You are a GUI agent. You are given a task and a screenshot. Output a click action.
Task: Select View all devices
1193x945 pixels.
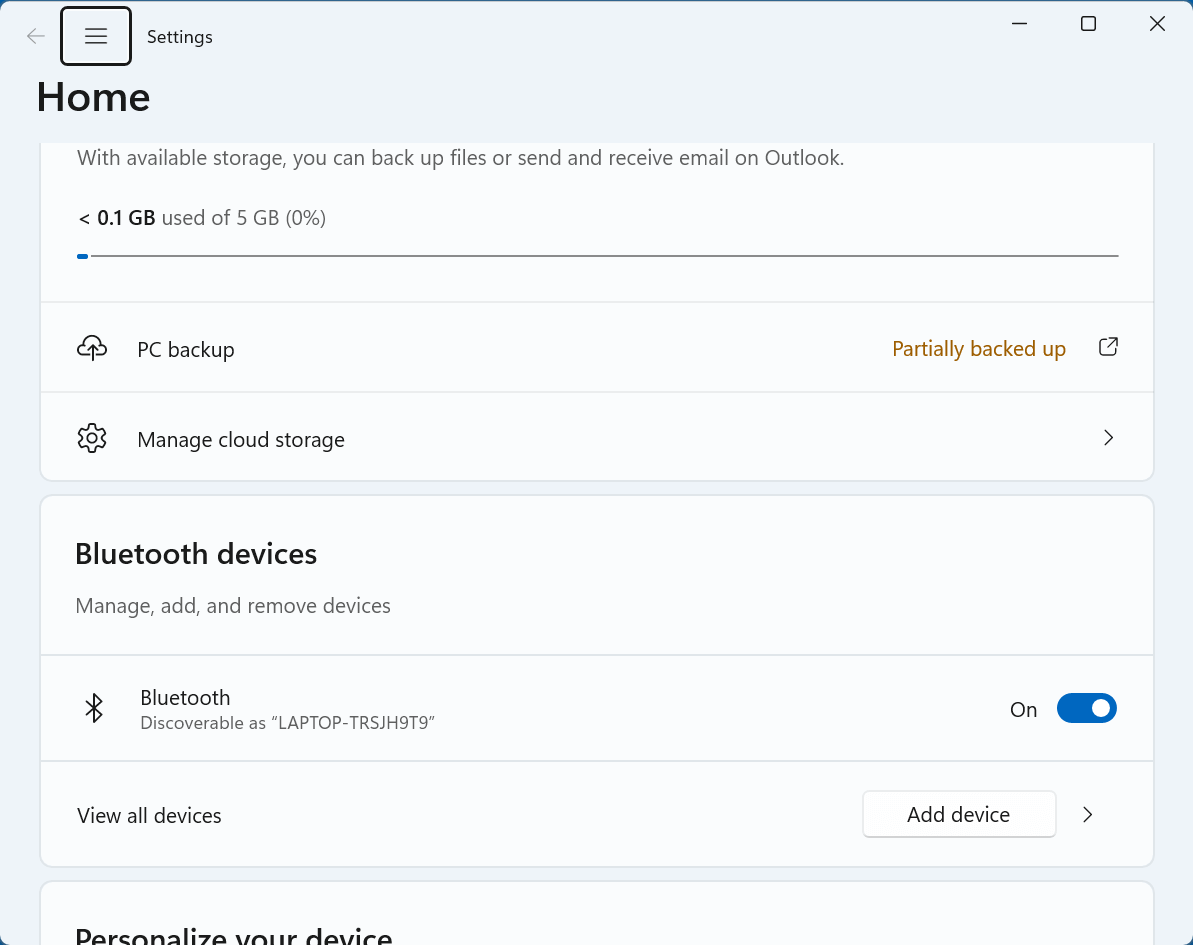[x=148, y=814]
